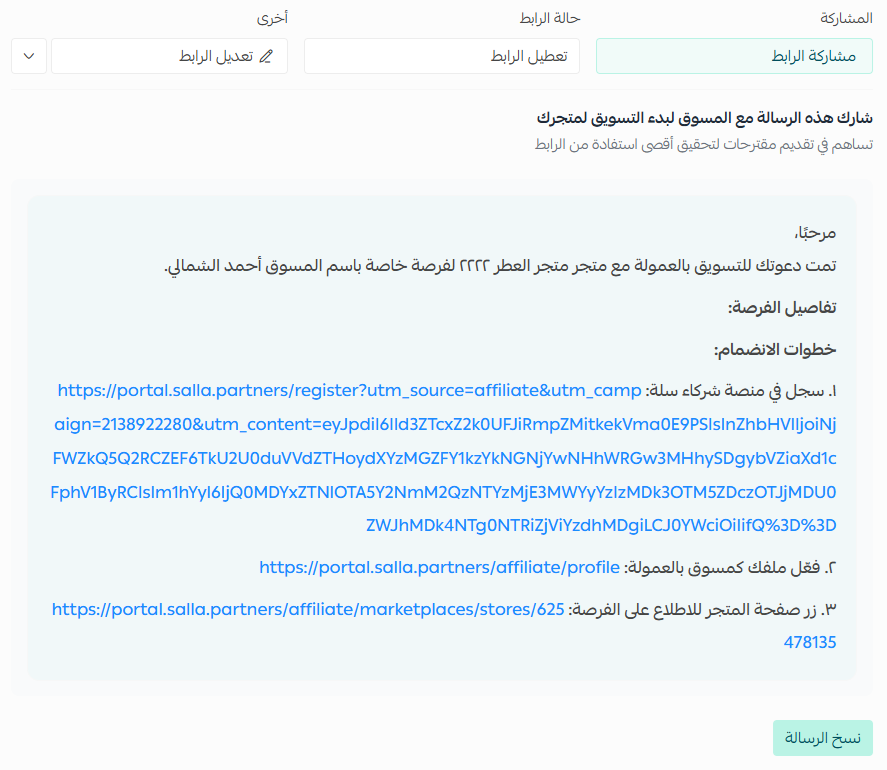887x770 pixels.
Task: Expand the chevron dropdown beside تعديل الرابط
Action: (x=29, y=56)
